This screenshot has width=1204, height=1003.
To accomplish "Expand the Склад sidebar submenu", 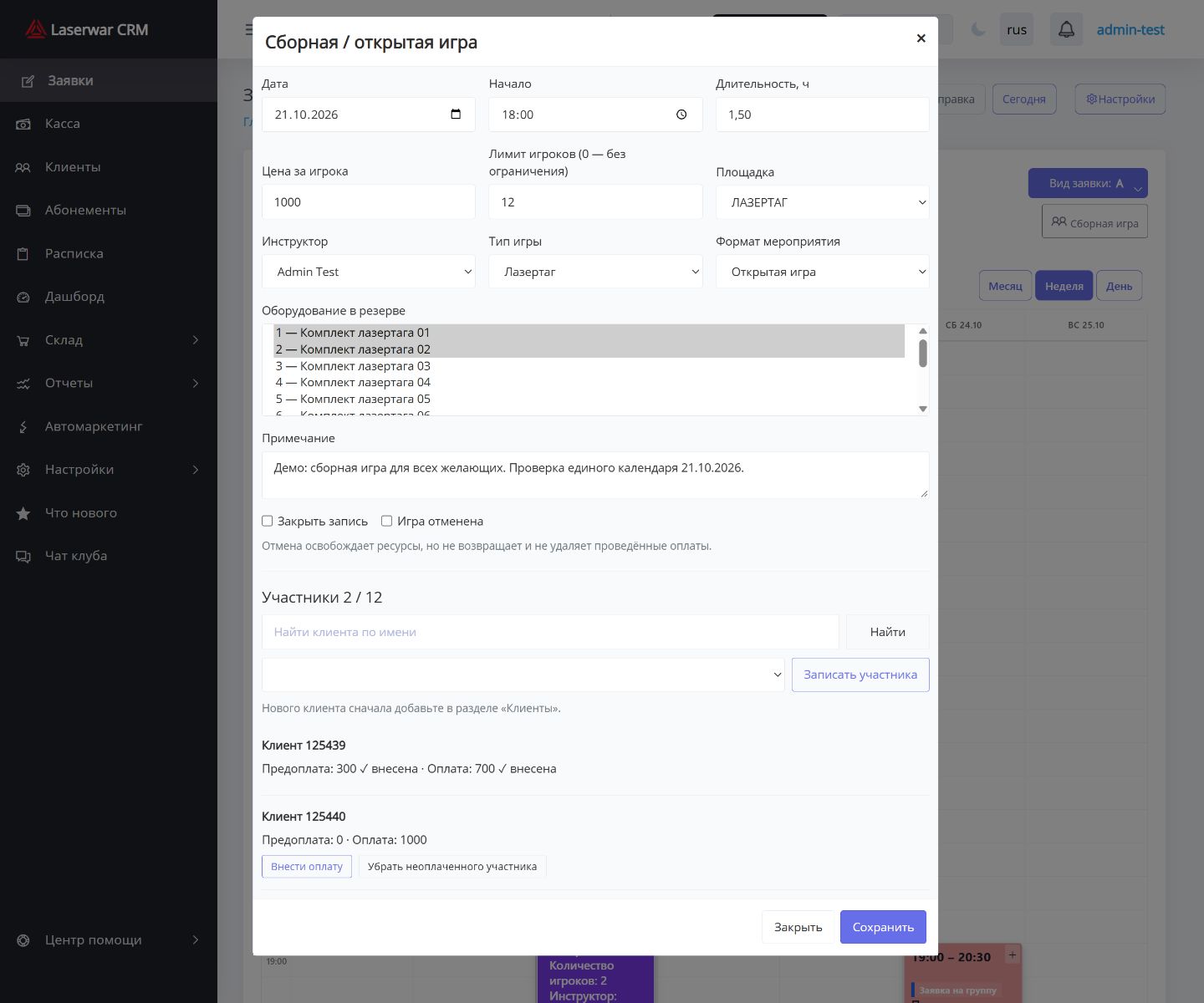I will (x=196, y=340).
